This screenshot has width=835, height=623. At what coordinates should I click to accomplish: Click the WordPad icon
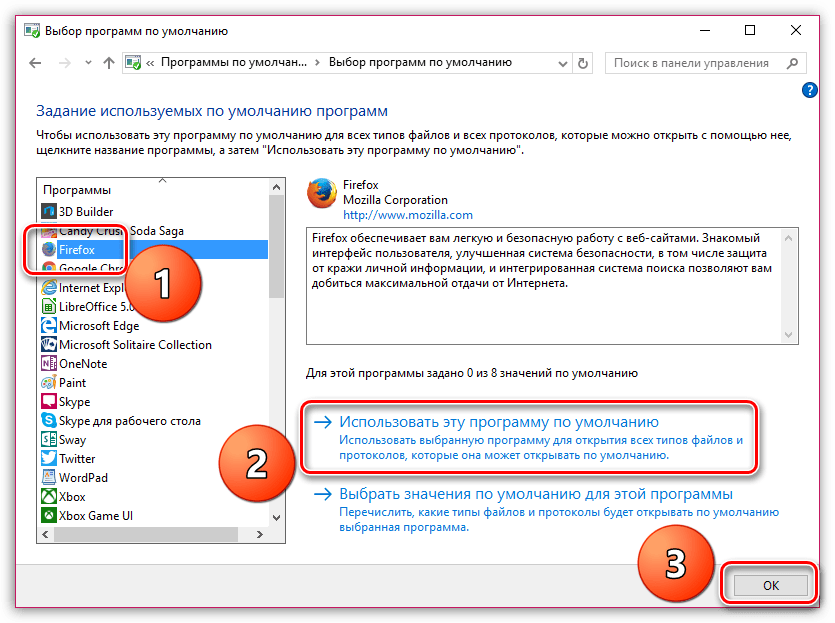(49, 478)
